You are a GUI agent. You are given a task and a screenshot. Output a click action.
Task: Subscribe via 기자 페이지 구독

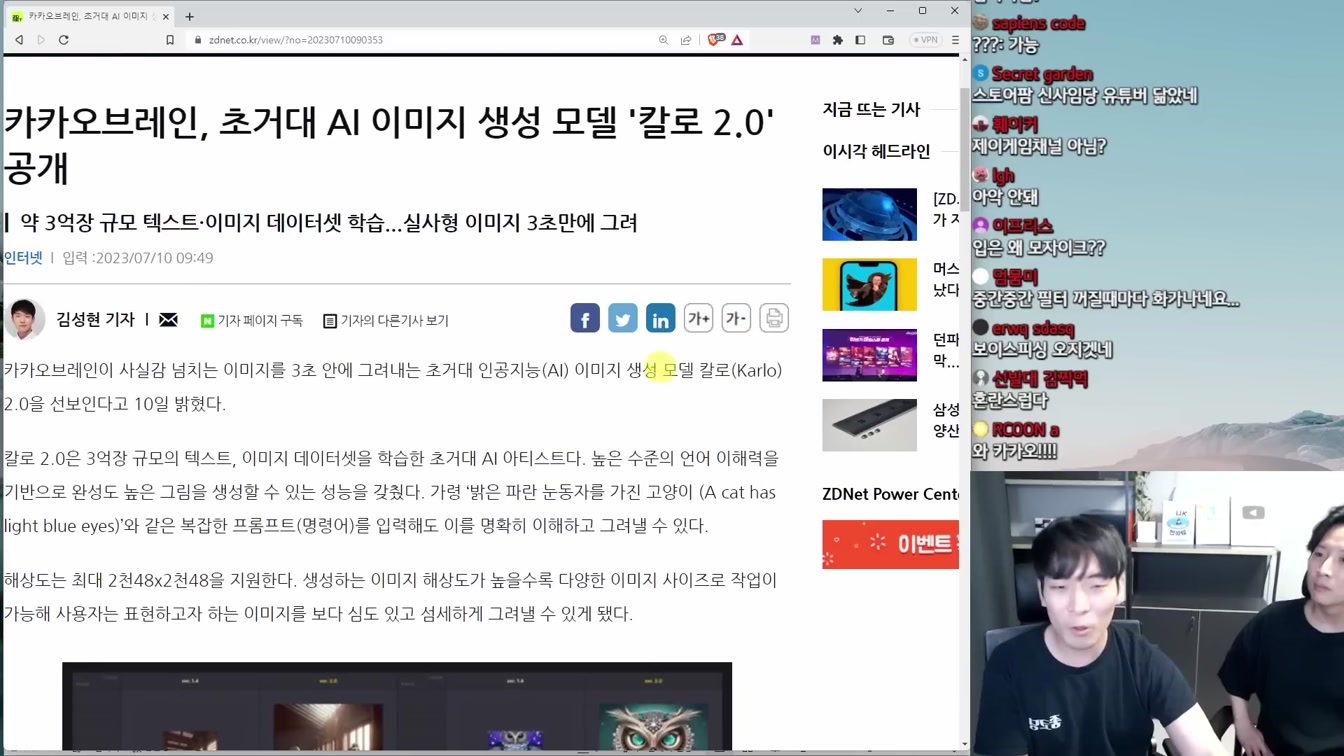tap(252, 320)
